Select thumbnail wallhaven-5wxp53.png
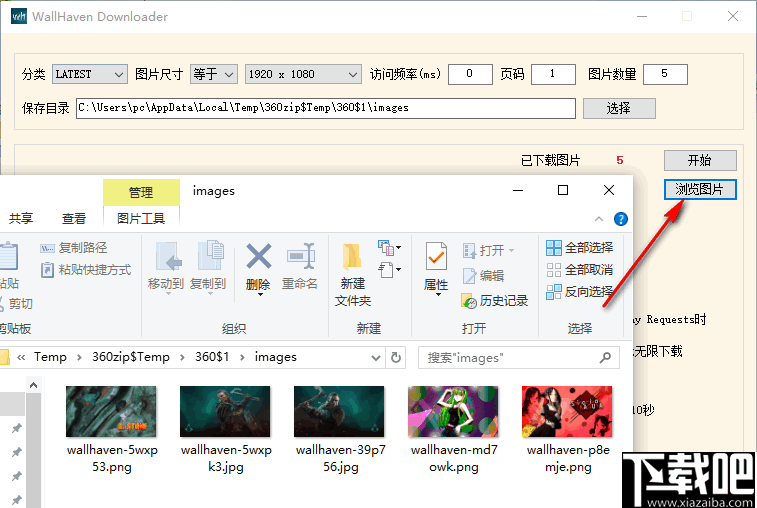 point(112,411)
